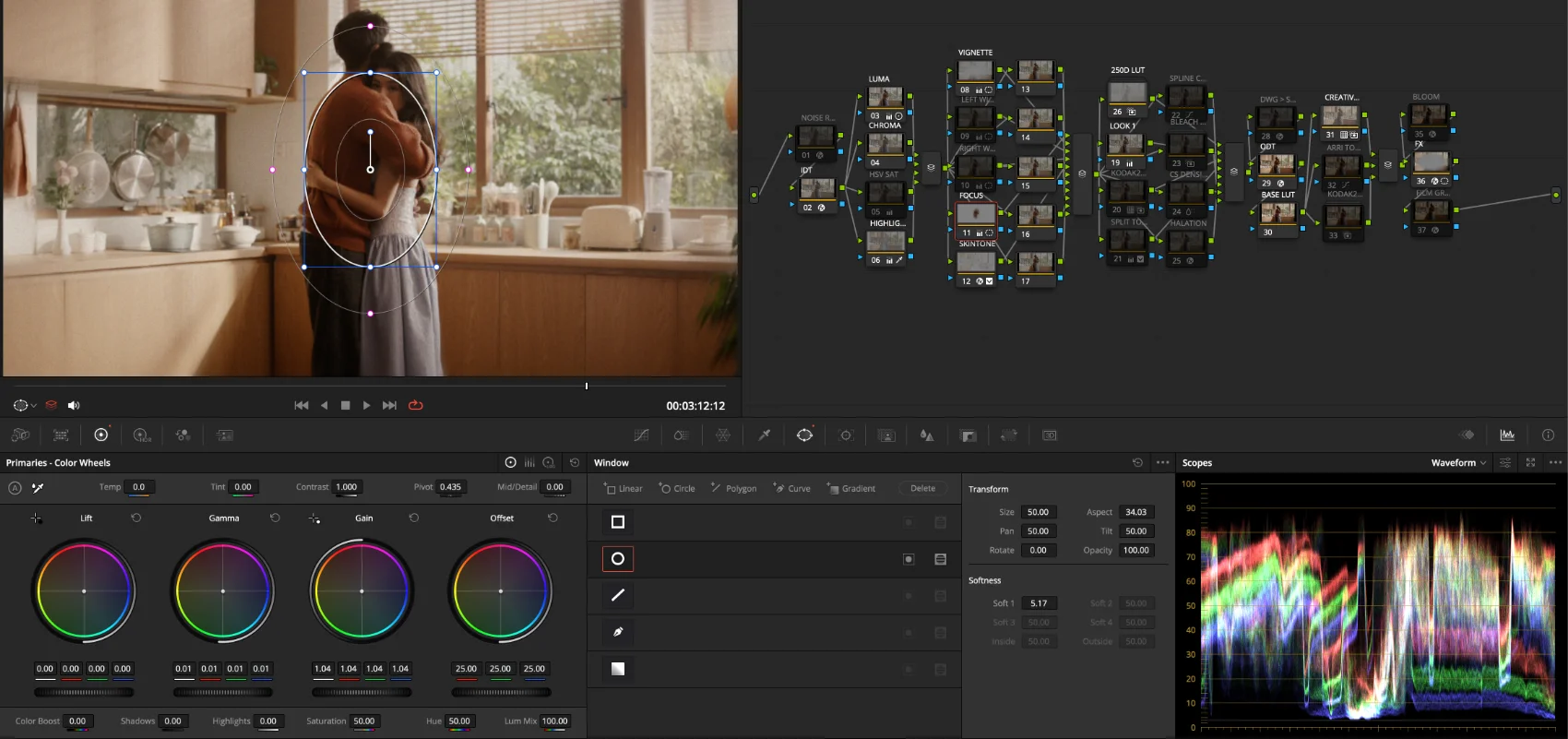Toggle loop playback in viewer

[x=416, y=405]
